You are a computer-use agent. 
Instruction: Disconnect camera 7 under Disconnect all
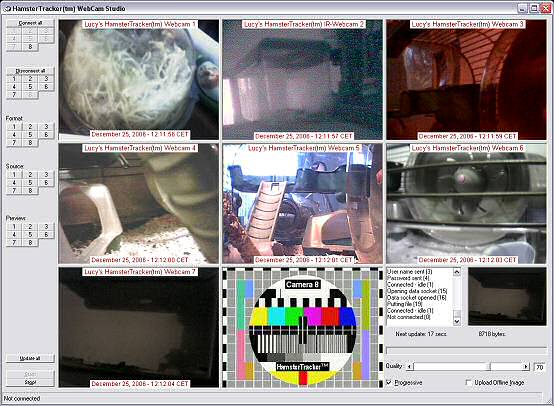click(x=14, y=94)
